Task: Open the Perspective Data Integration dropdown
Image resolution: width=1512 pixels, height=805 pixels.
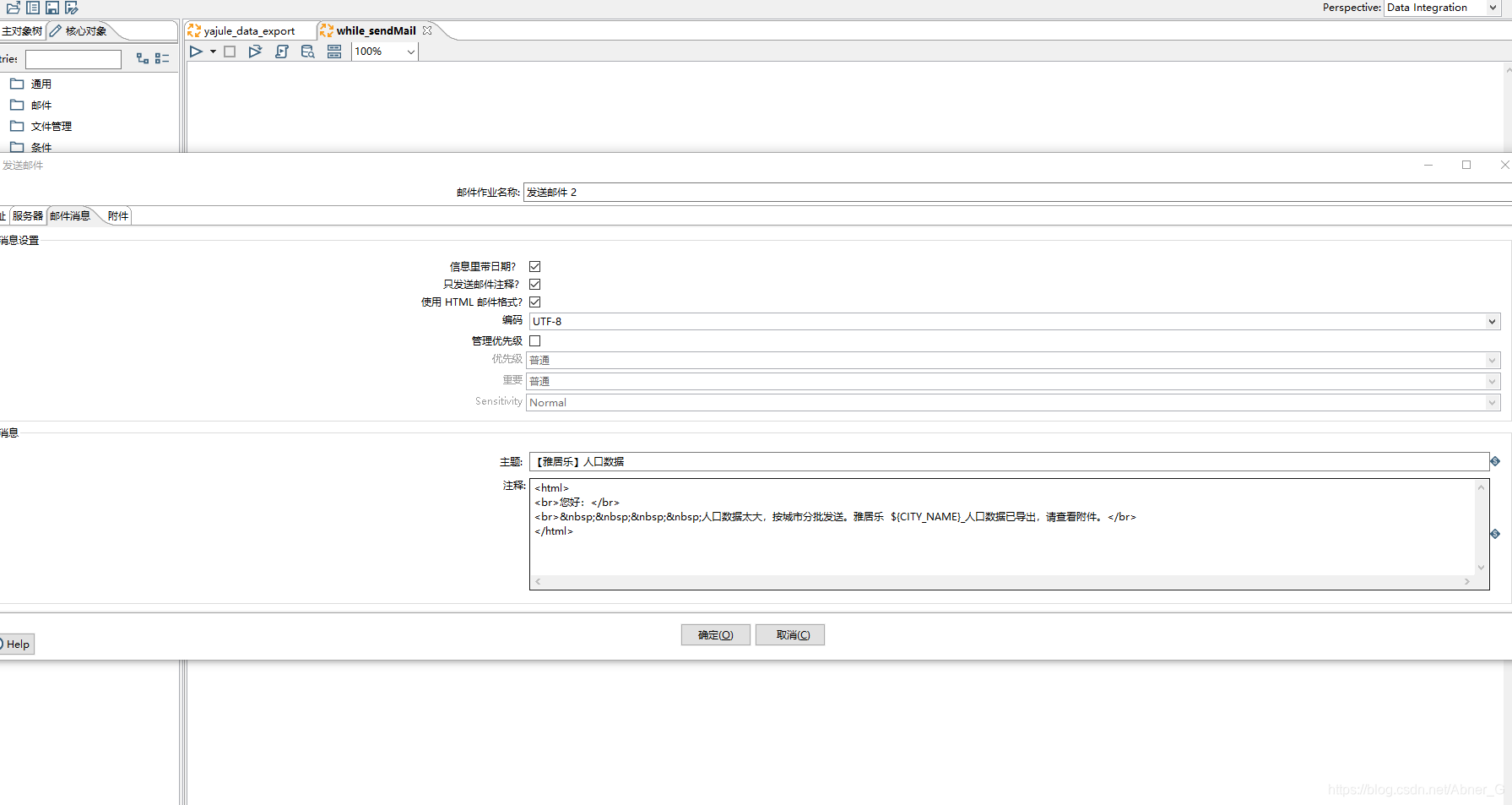Action: 1443,8
